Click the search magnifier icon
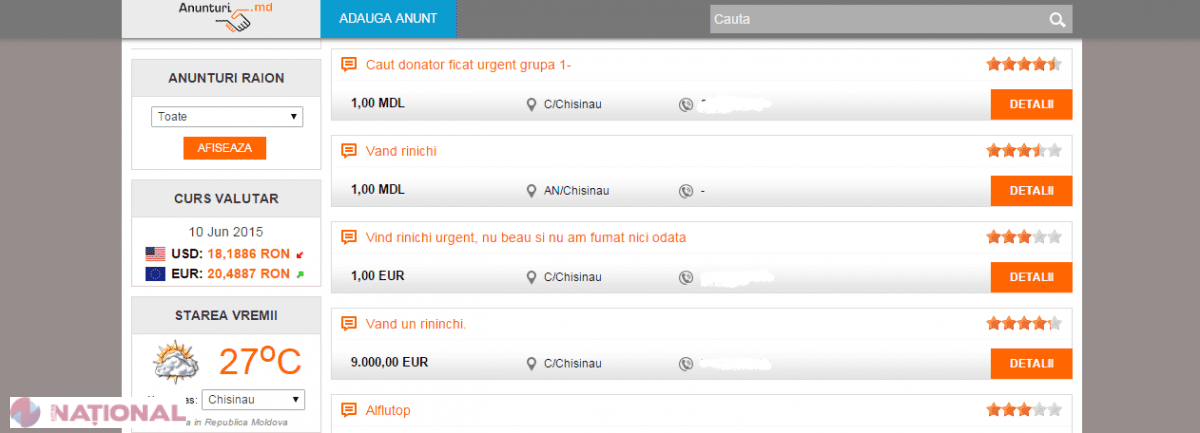Viewport: 1200px width, 433px height. click(1057, 20)
